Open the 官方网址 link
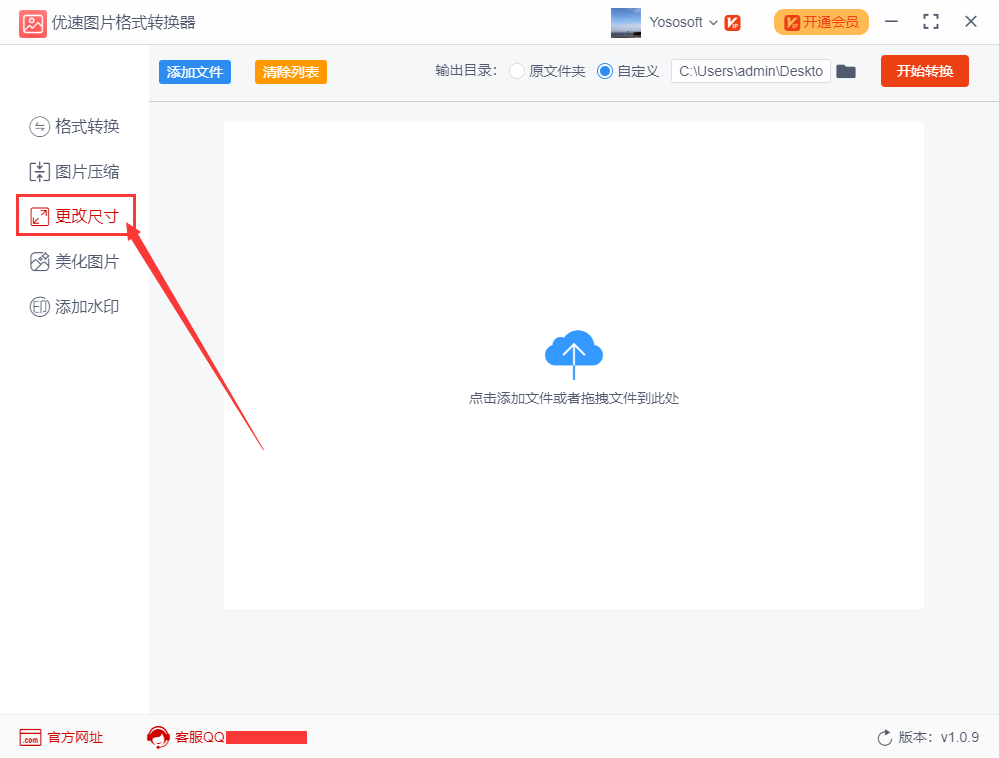Screen dimensions: 999x758 pyautogui.click(x=61, y=738)
